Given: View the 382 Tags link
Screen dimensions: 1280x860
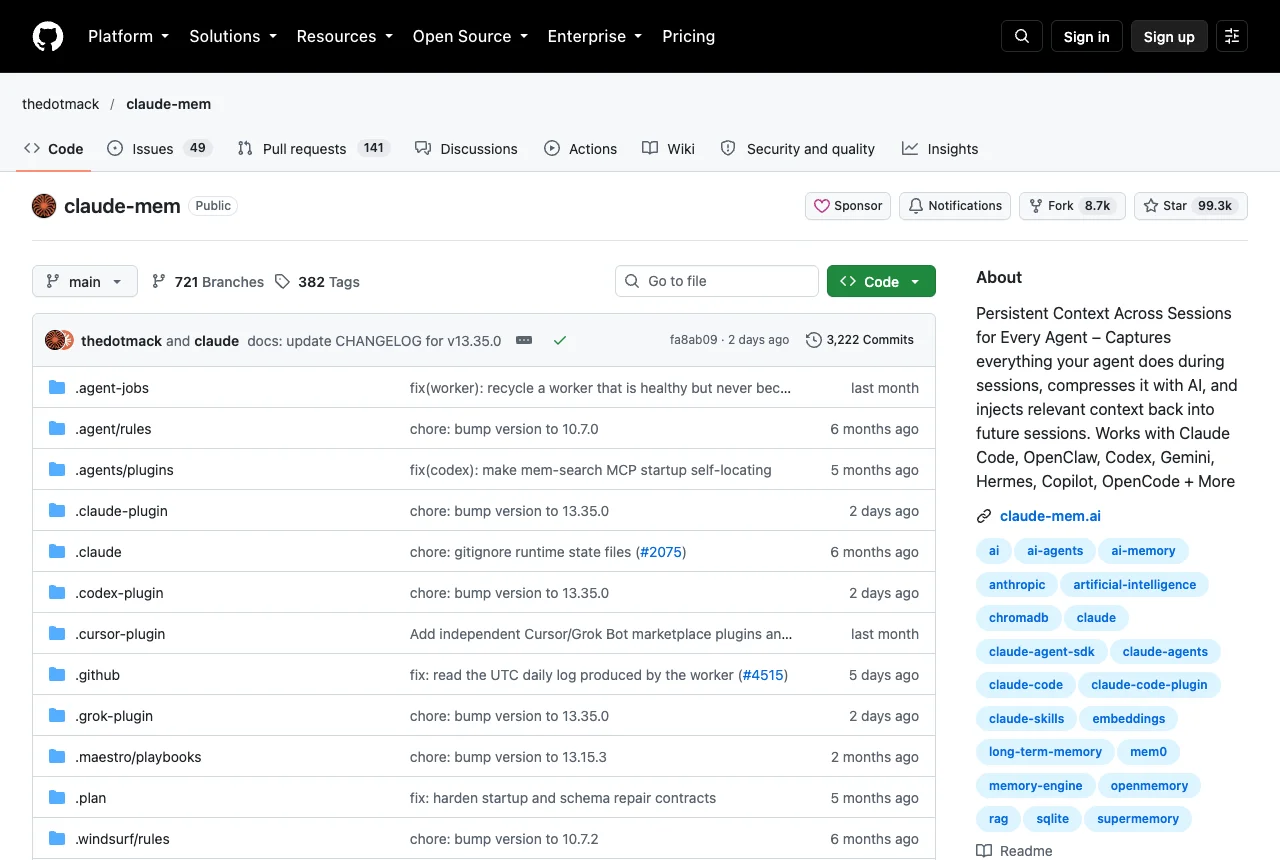Looking at the screenshot, I should 317,282.
